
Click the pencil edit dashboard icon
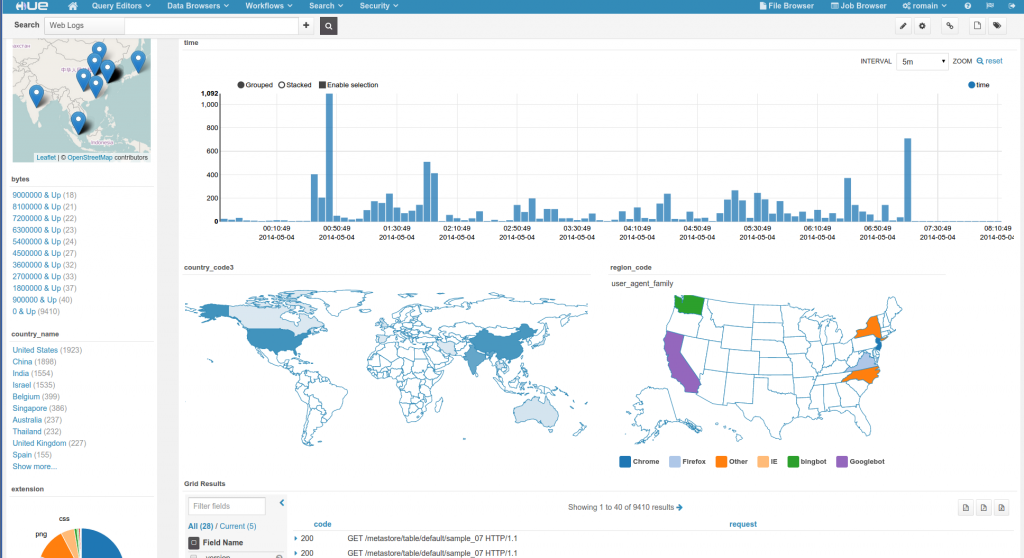903,26
